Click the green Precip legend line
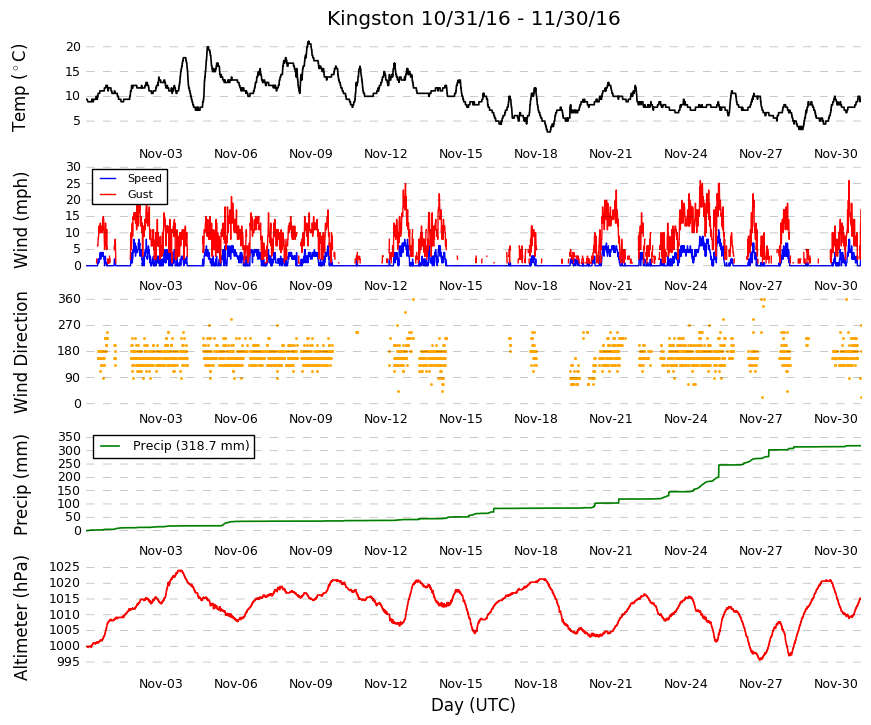The width and height of the screenshot is (871, 725). (111, 446)
